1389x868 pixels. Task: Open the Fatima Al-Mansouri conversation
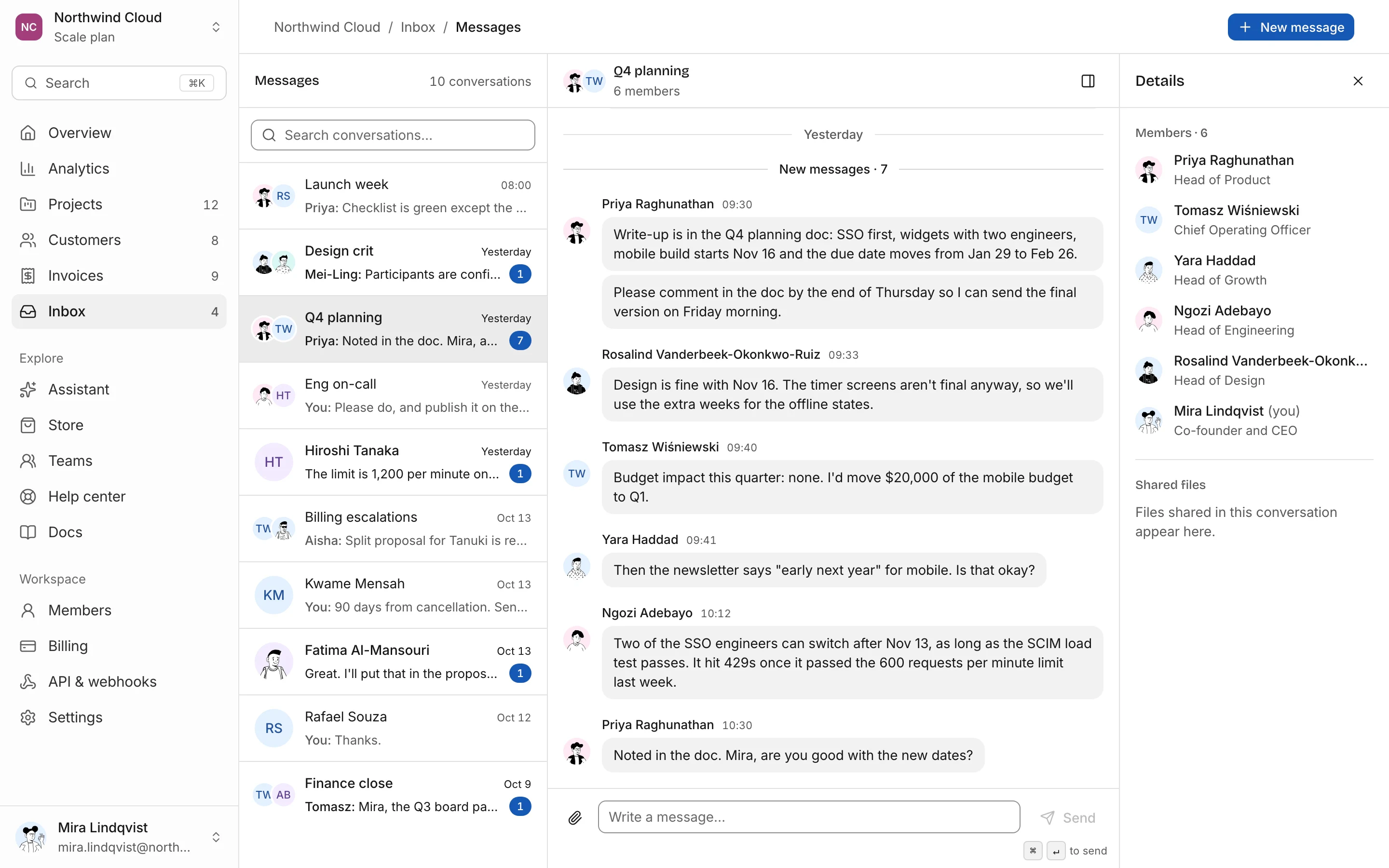click(x=393, y=662)
